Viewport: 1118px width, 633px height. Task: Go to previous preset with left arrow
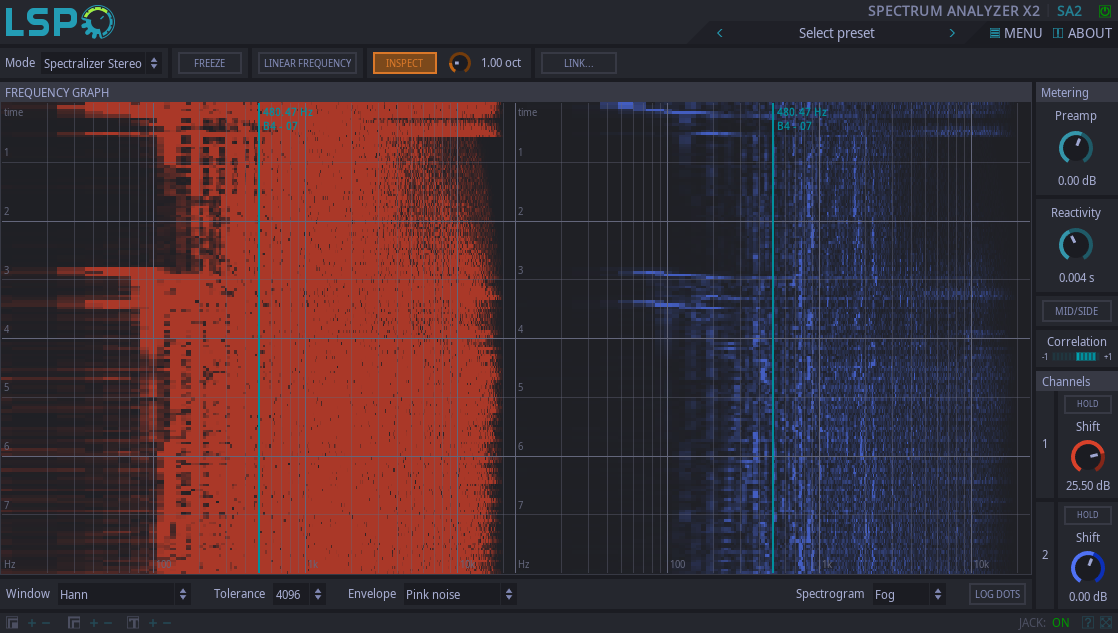(x=719, y=33)
